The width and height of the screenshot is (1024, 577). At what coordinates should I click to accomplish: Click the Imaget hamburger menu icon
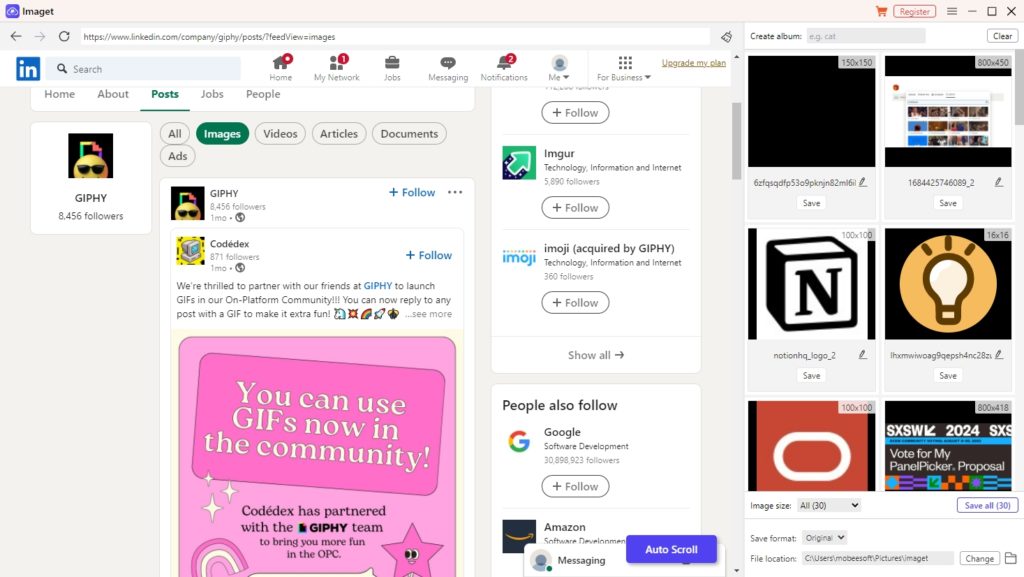(x=952, y=11)
